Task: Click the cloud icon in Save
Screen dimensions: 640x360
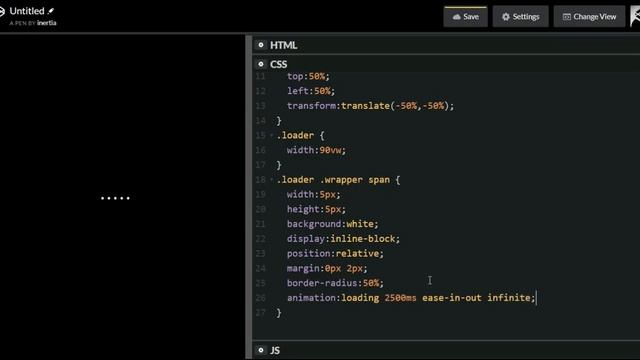Action: point(457,17)
